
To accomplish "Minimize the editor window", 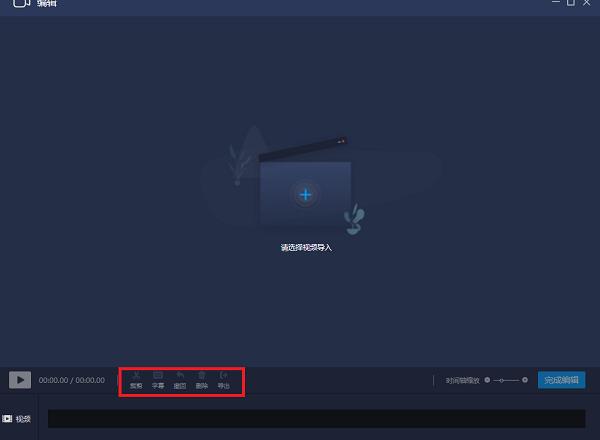I will click(556, 3).
